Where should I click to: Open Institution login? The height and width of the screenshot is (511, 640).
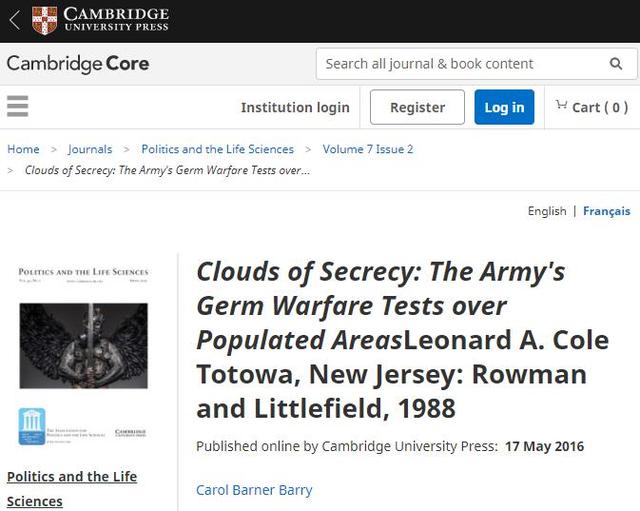295,107
